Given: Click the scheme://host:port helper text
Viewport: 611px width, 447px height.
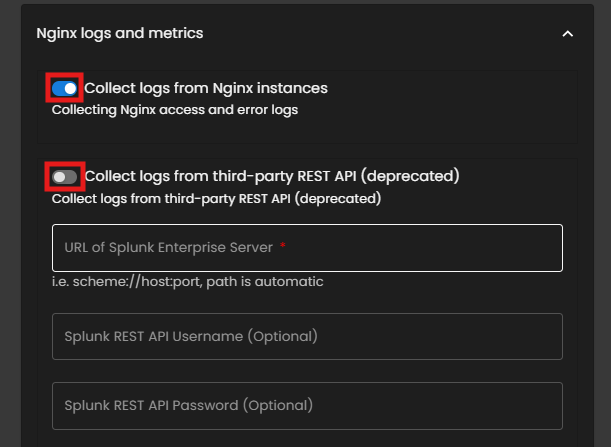Looking at the screenshot, I should click(x=187, y=282).
